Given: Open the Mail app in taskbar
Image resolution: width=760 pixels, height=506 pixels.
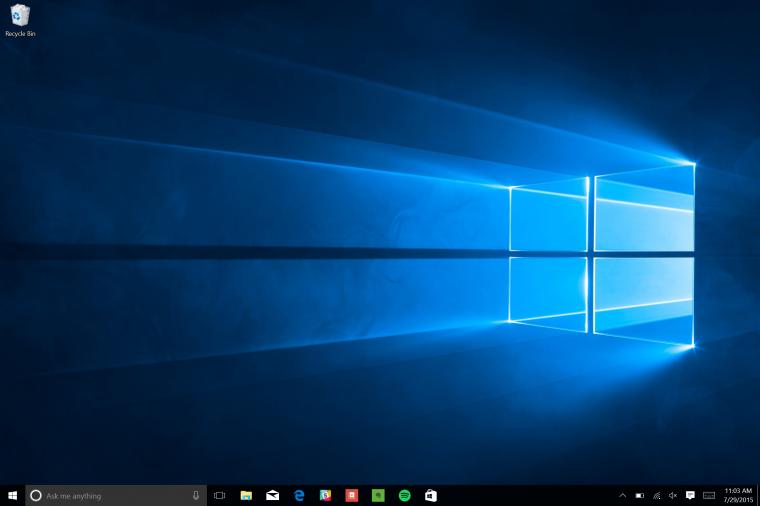Looking at the screenshot, I should [x=272, y=495].
